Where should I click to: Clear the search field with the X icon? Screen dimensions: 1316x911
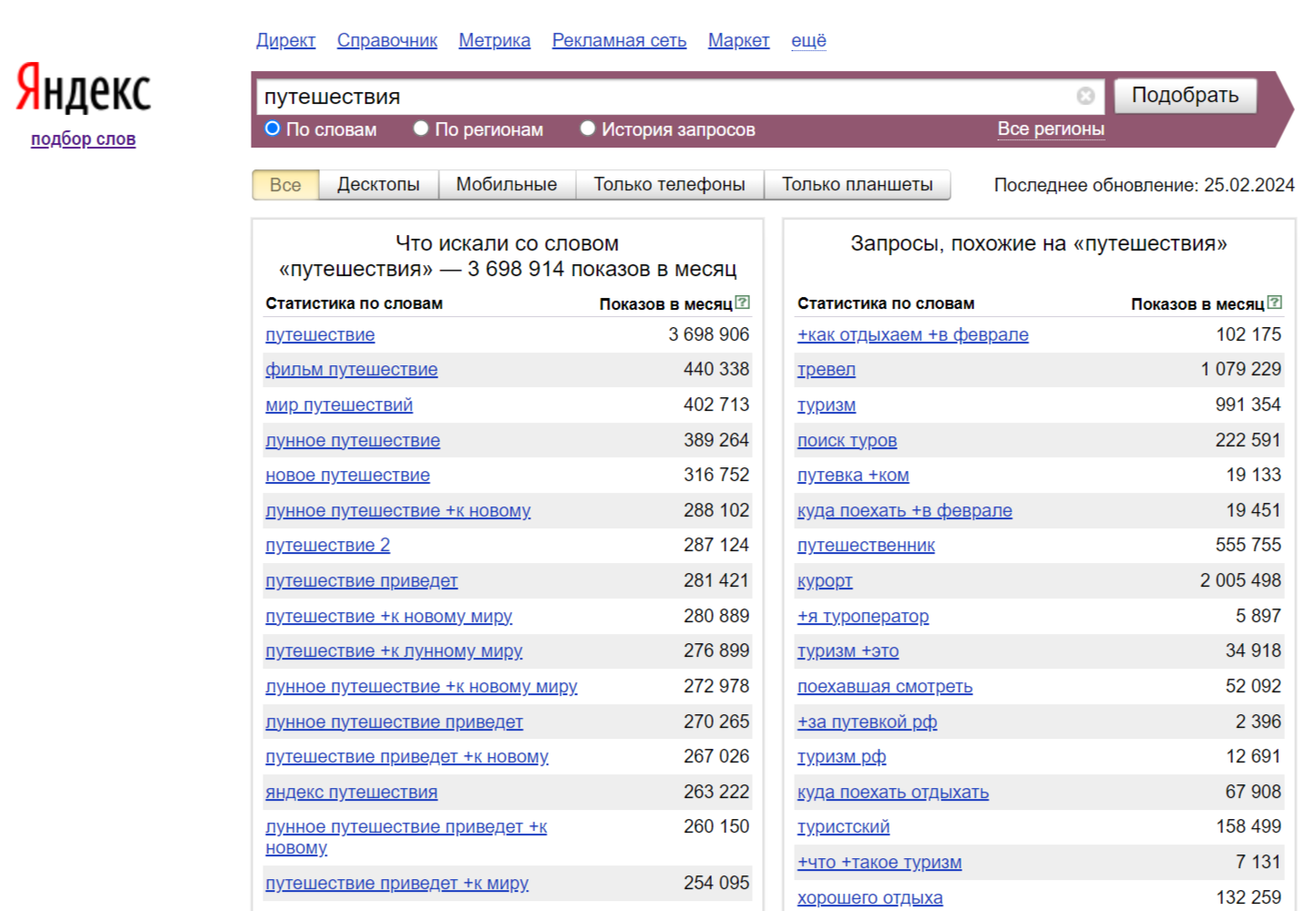1085,96
